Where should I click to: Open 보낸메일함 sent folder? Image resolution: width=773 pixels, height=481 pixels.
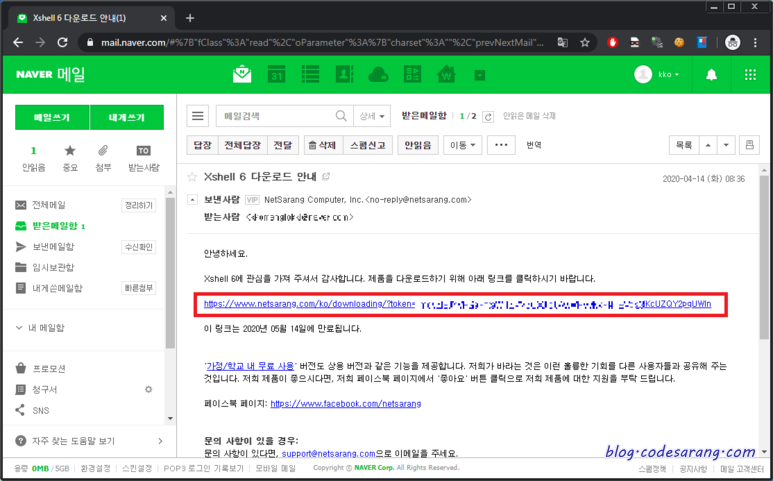(x=53, y=247)
